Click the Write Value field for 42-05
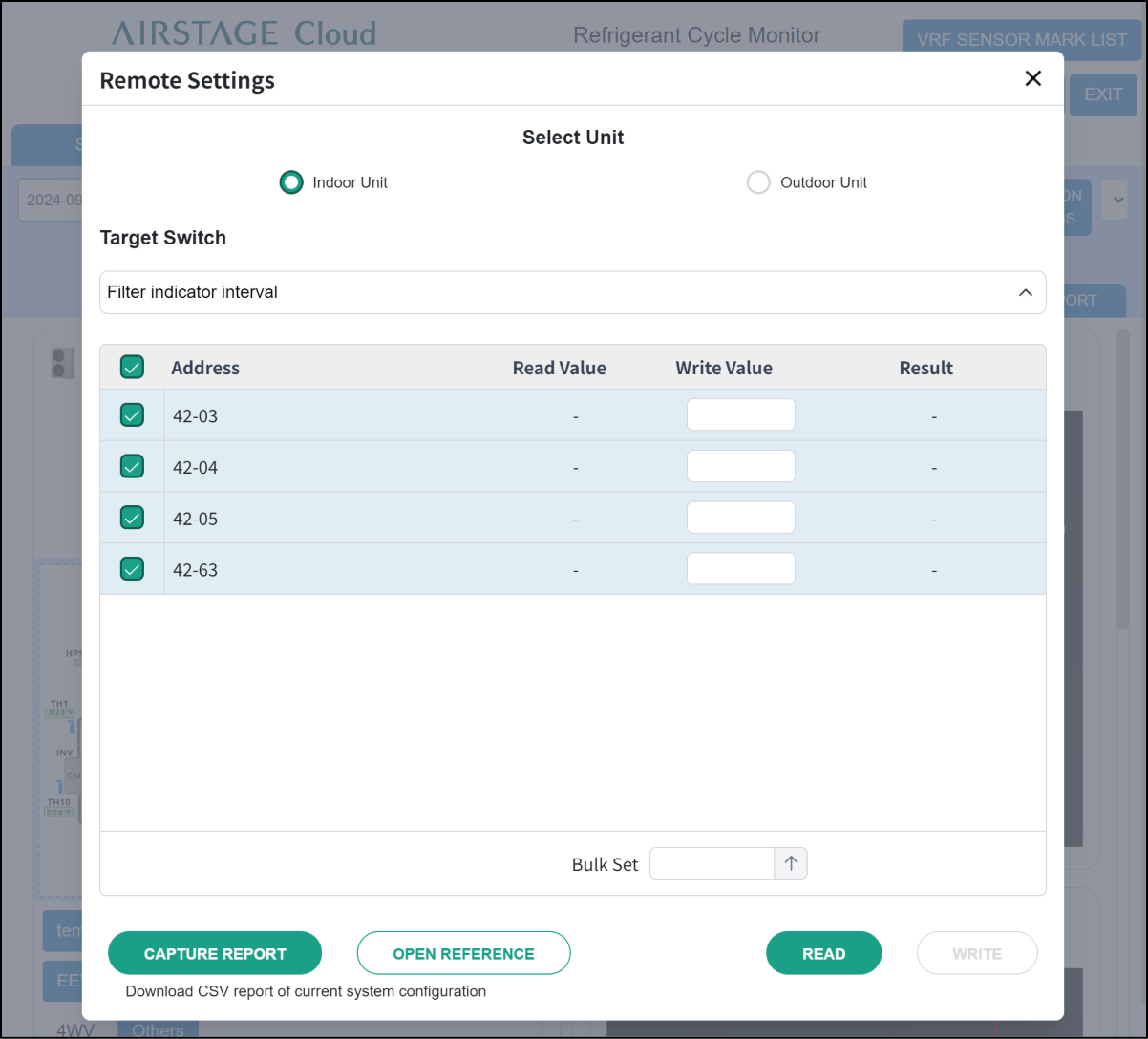 pos(740,519)
